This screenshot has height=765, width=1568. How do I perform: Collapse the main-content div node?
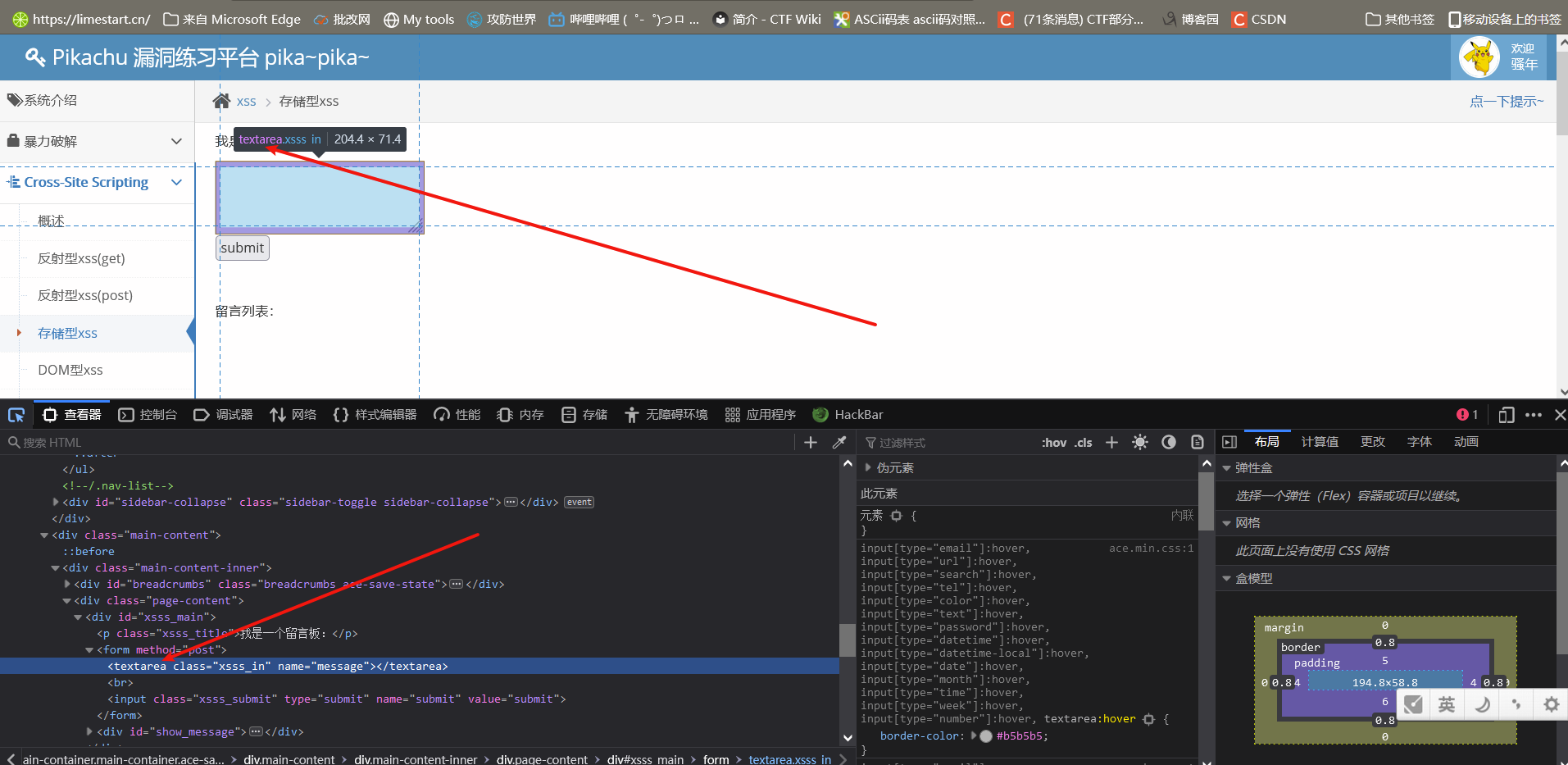(x=44, y=535)
